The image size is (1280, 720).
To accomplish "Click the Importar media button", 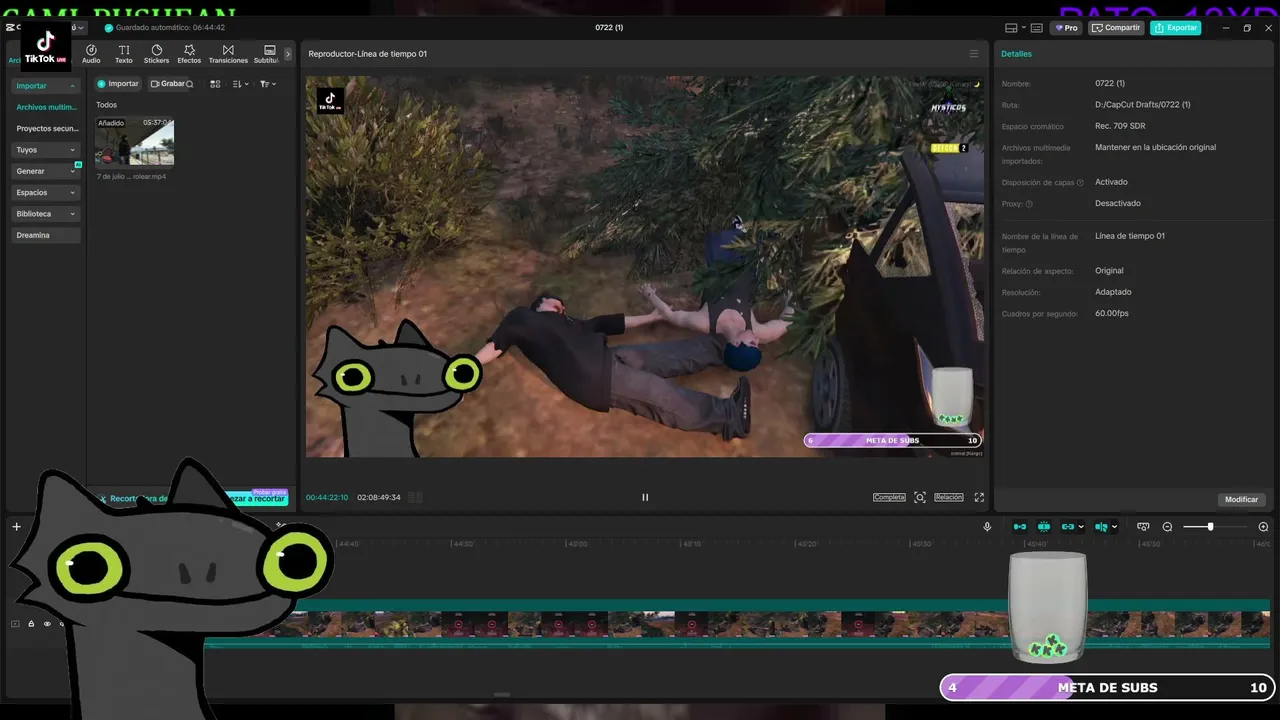I will (118, 84).
